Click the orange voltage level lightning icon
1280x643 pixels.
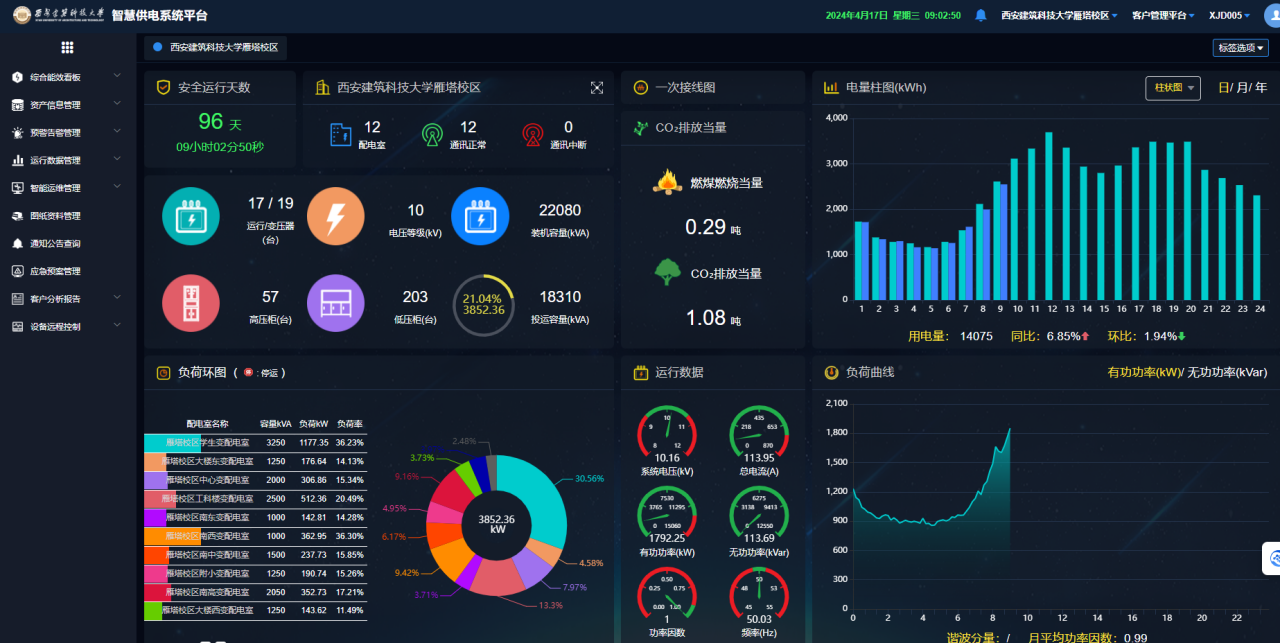point(336,217)
